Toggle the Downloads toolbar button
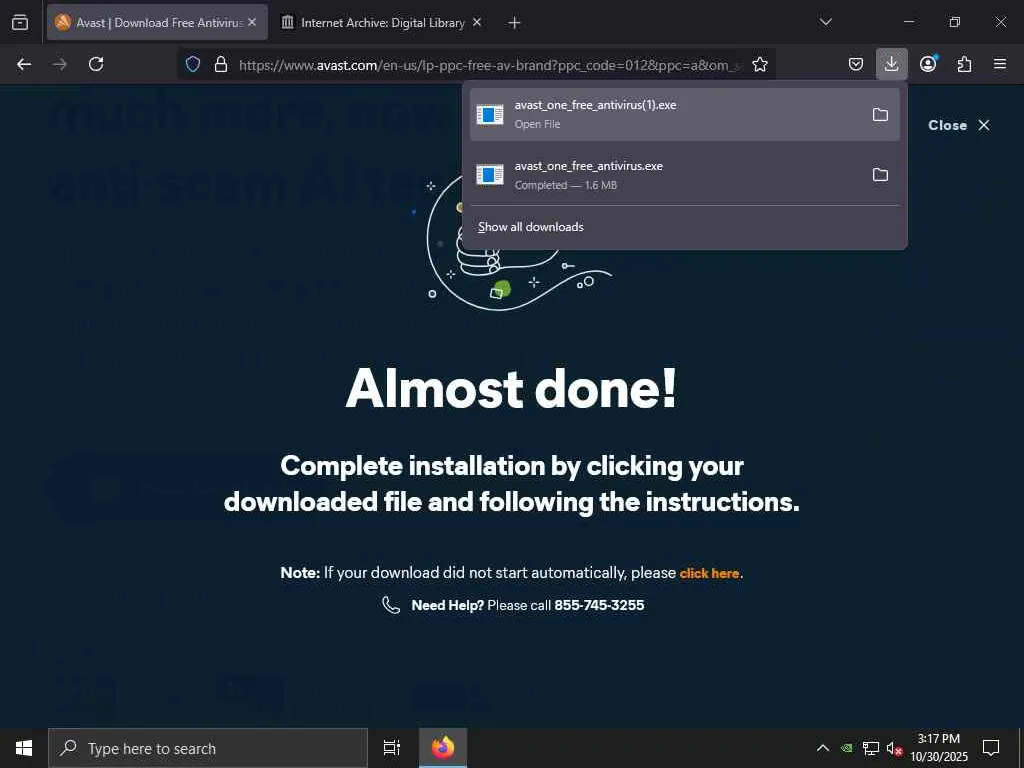Screen dimensions: 1024x768 [x=891, y=64]
